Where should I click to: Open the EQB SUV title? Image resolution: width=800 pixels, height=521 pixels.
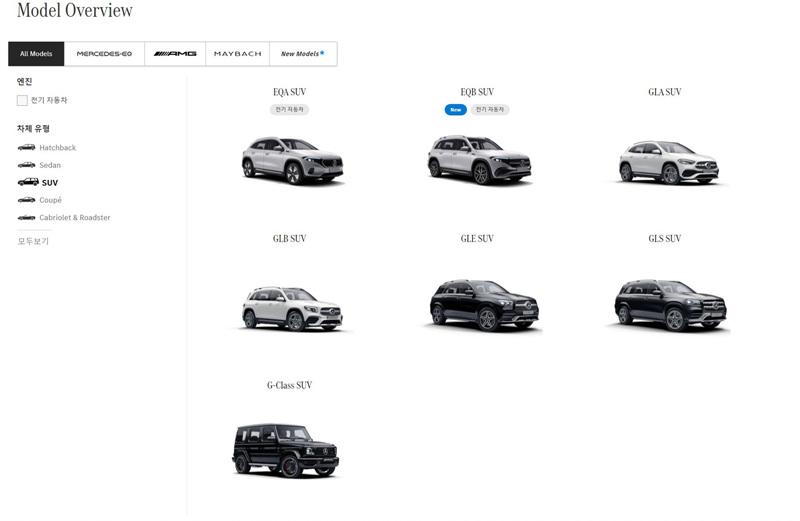(x=477, y=92)
